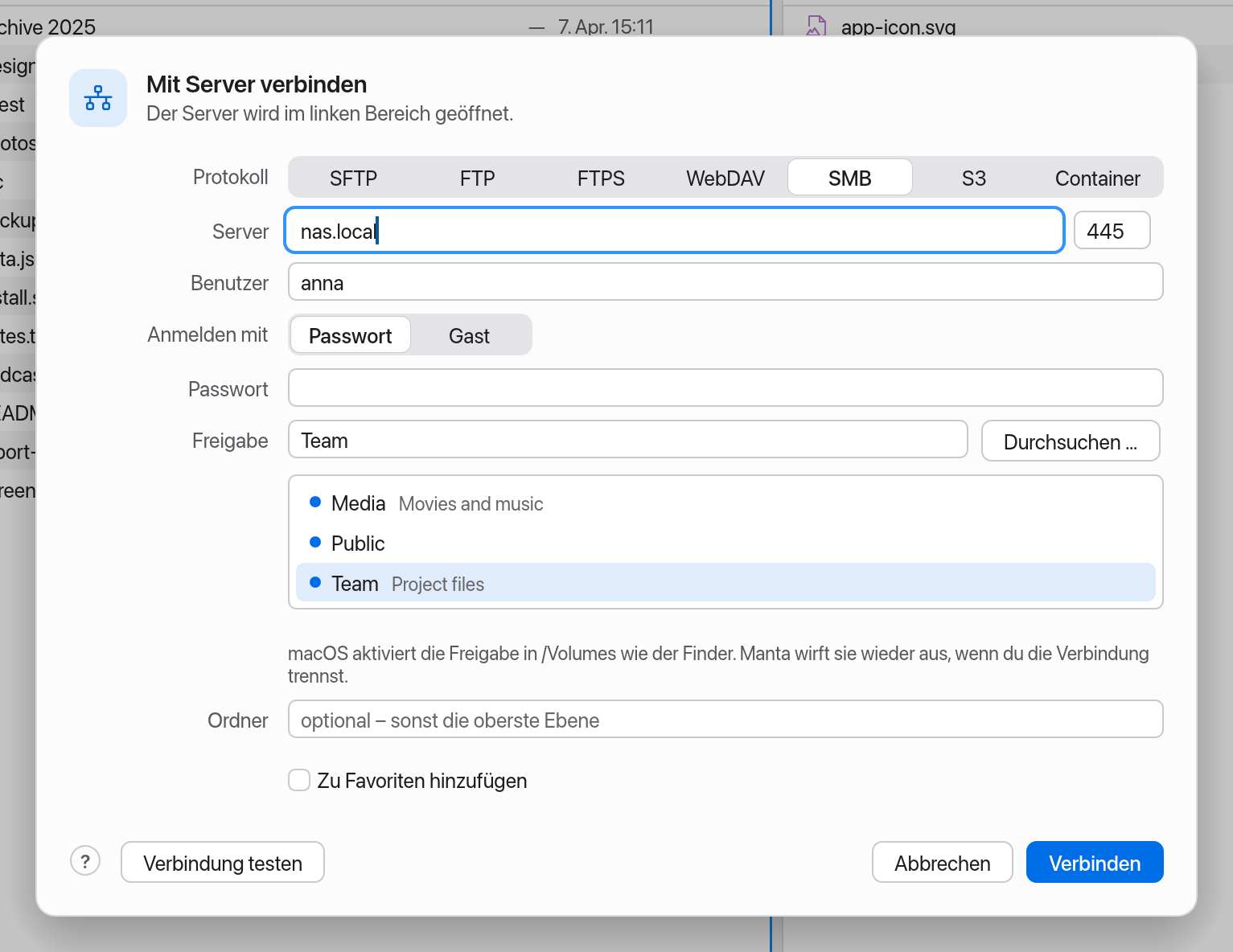Choose the Container protocol tab
This screenshot has width=1233, height=952.
1098,178
